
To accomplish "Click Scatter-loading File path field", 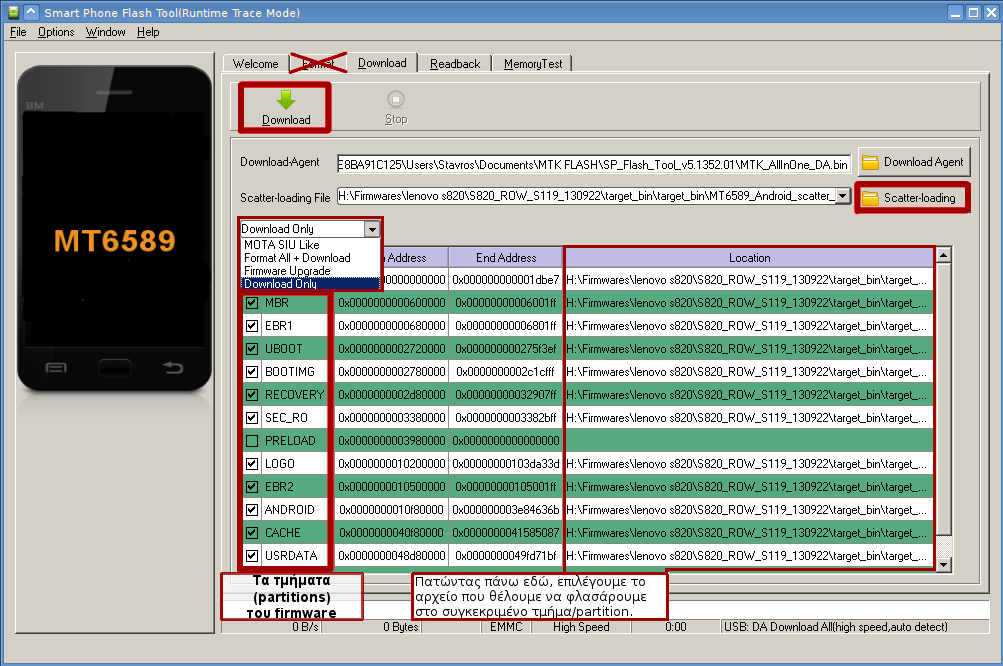I will 587,196.
